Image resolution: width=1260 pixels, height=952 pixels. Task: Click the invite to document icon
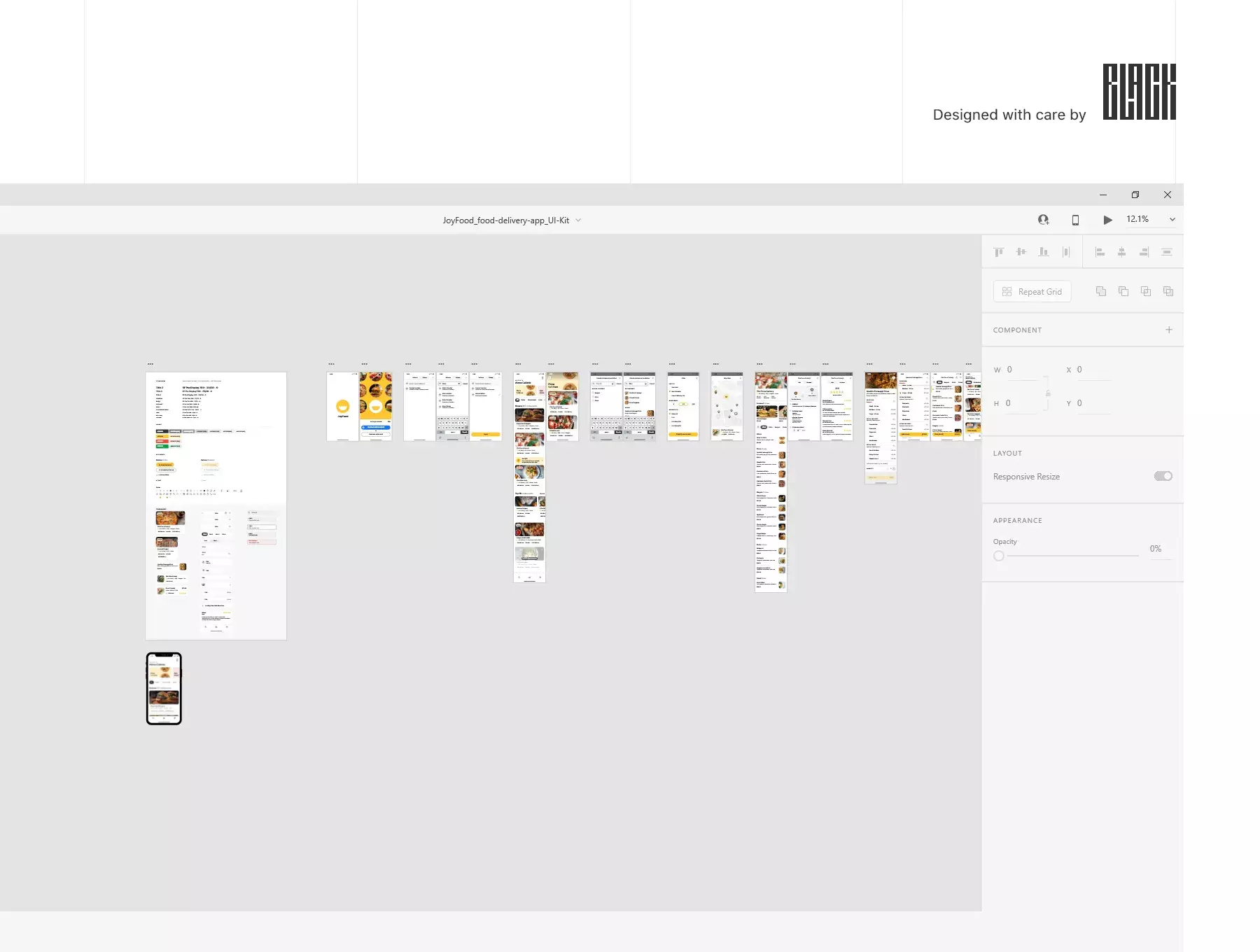(x=1043, y=220)
